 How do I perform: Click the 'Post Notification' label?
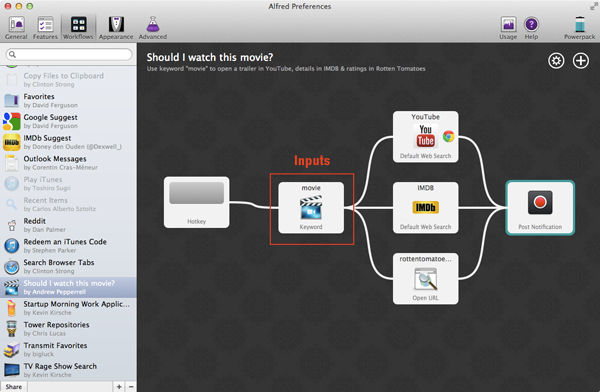[540, 227]
